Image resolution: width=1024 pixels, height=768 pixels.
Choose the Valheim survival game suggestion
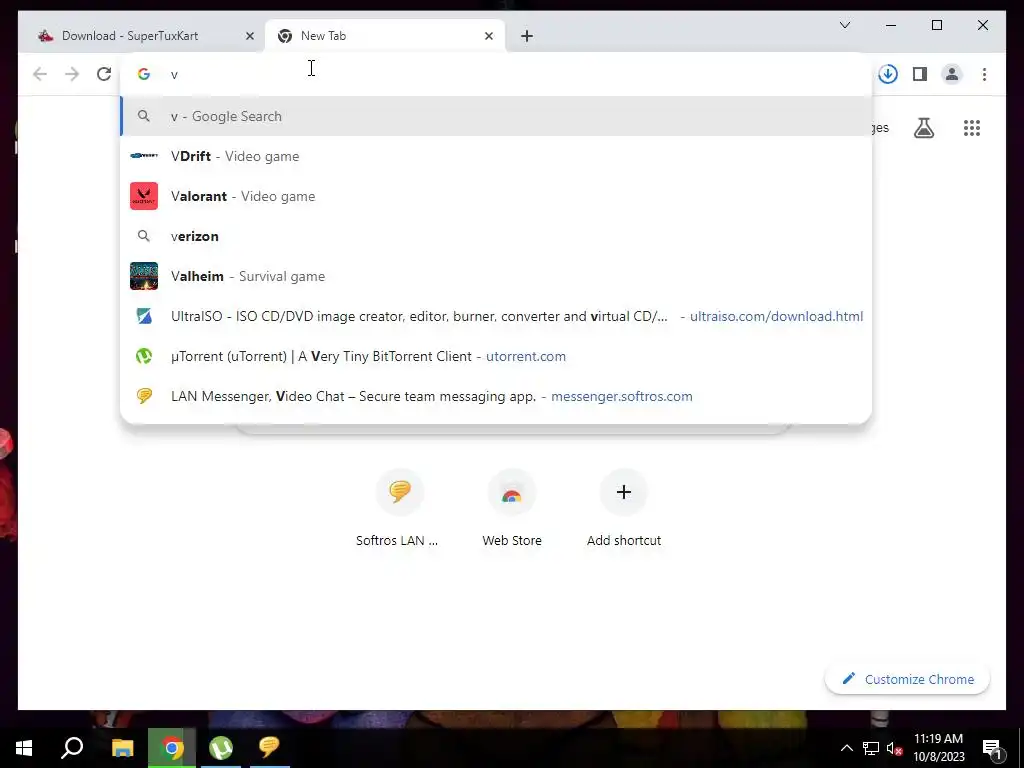point(496,276)
